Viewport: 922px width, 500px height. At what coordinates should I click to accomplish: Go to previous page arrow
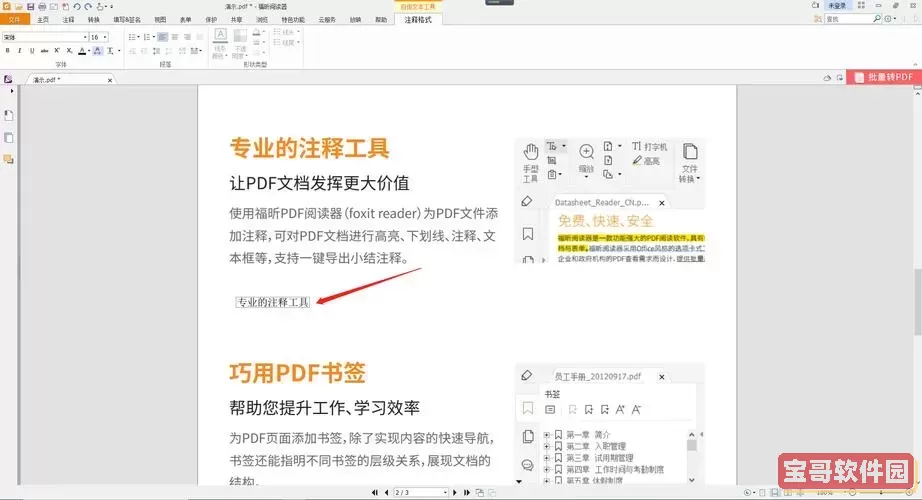[386, 492]
